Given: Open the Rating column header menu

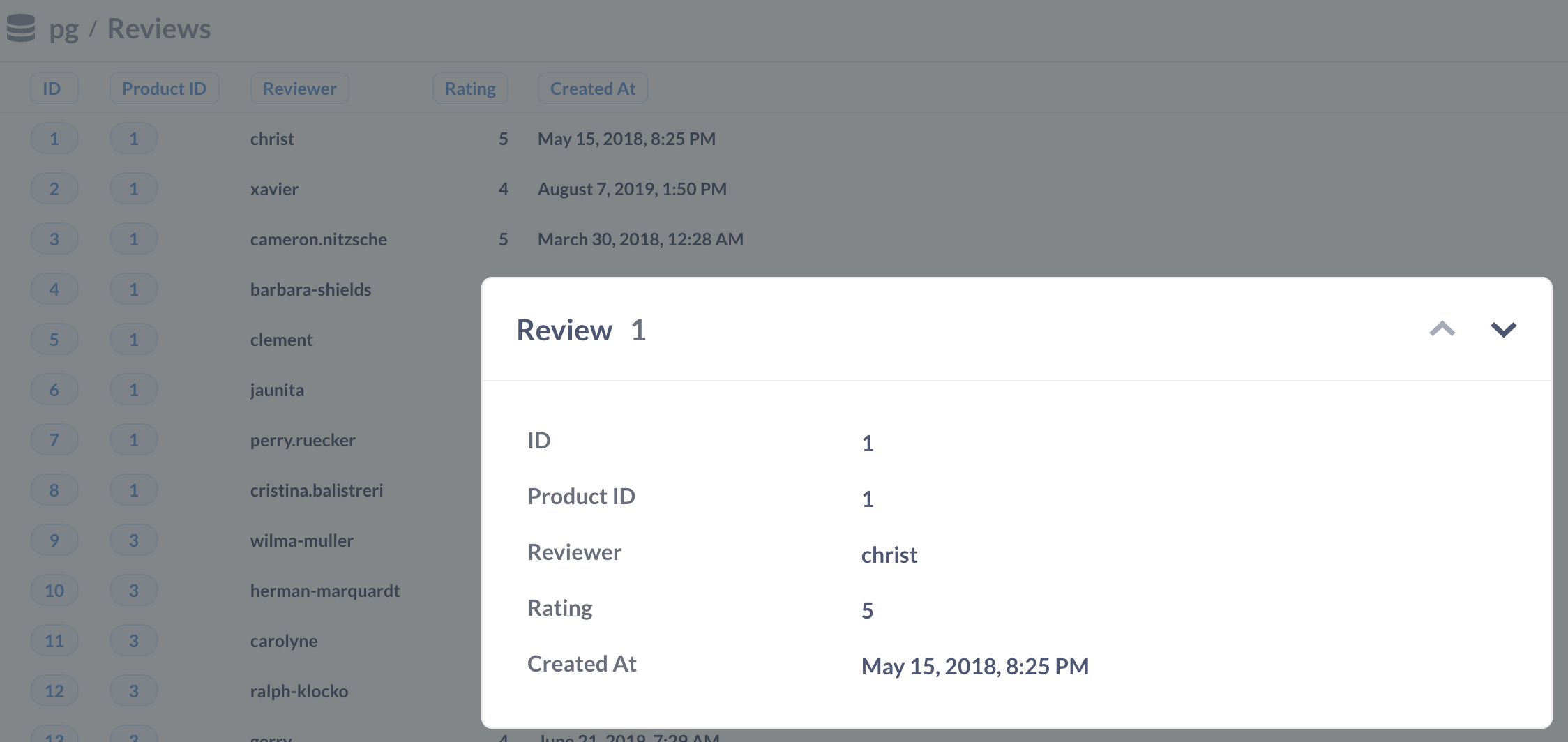Looking at the screenshot, I should click(470, 88).
